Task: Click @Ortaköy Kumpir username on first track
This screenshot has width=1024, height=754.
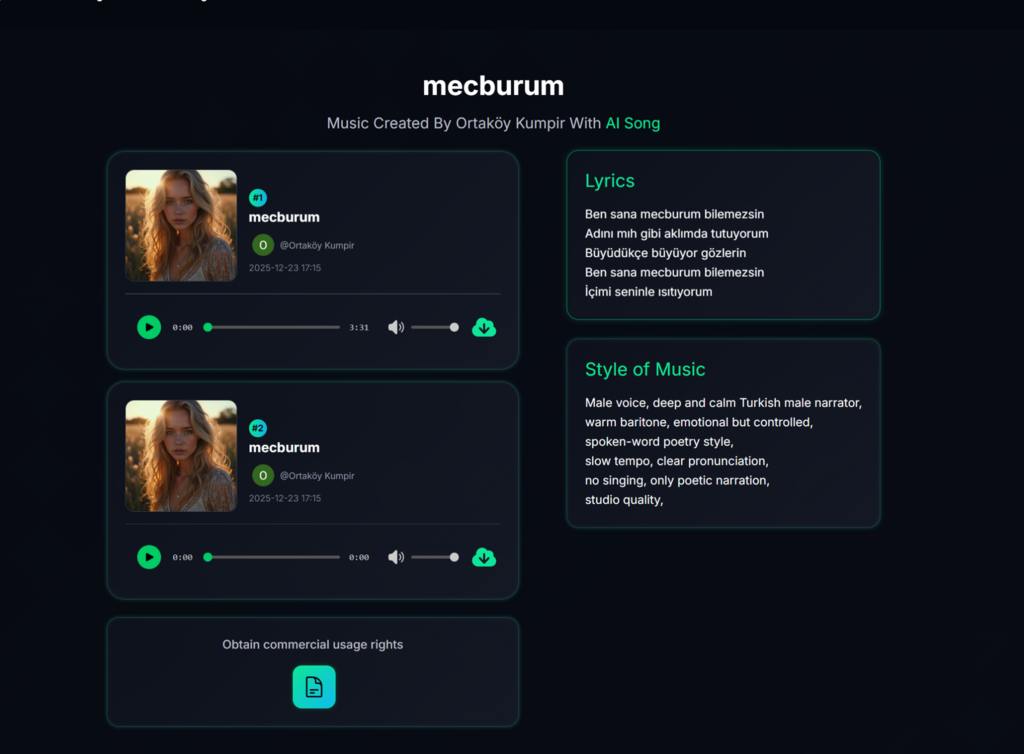Action: (x=317, y=246)
